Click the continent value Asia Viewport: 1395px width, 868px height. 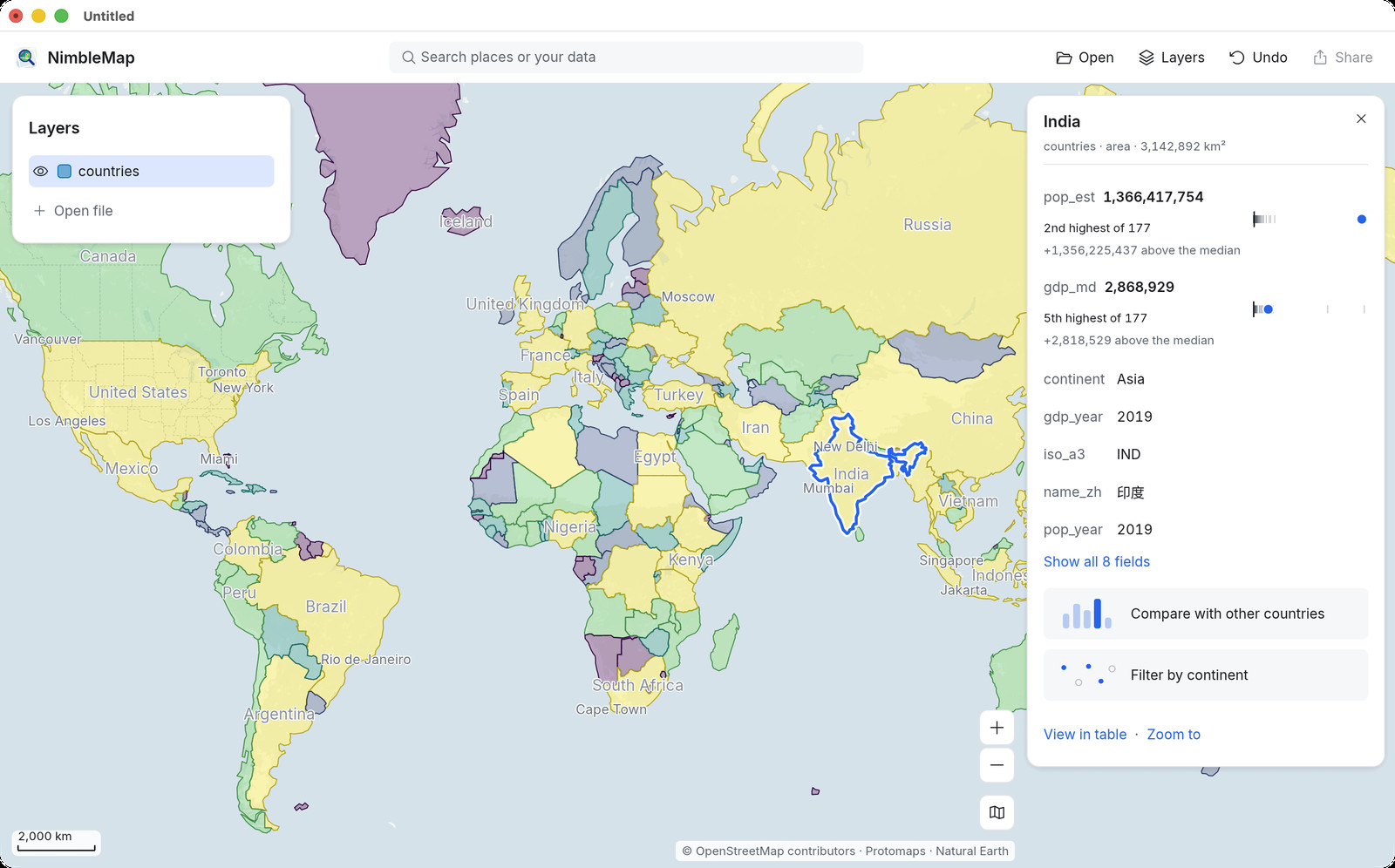click(x=1131, y=379)
